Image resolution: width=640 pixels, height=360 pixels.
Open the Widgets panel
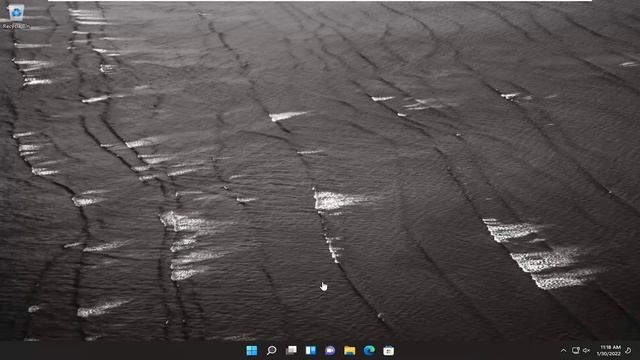coord(311,350)
